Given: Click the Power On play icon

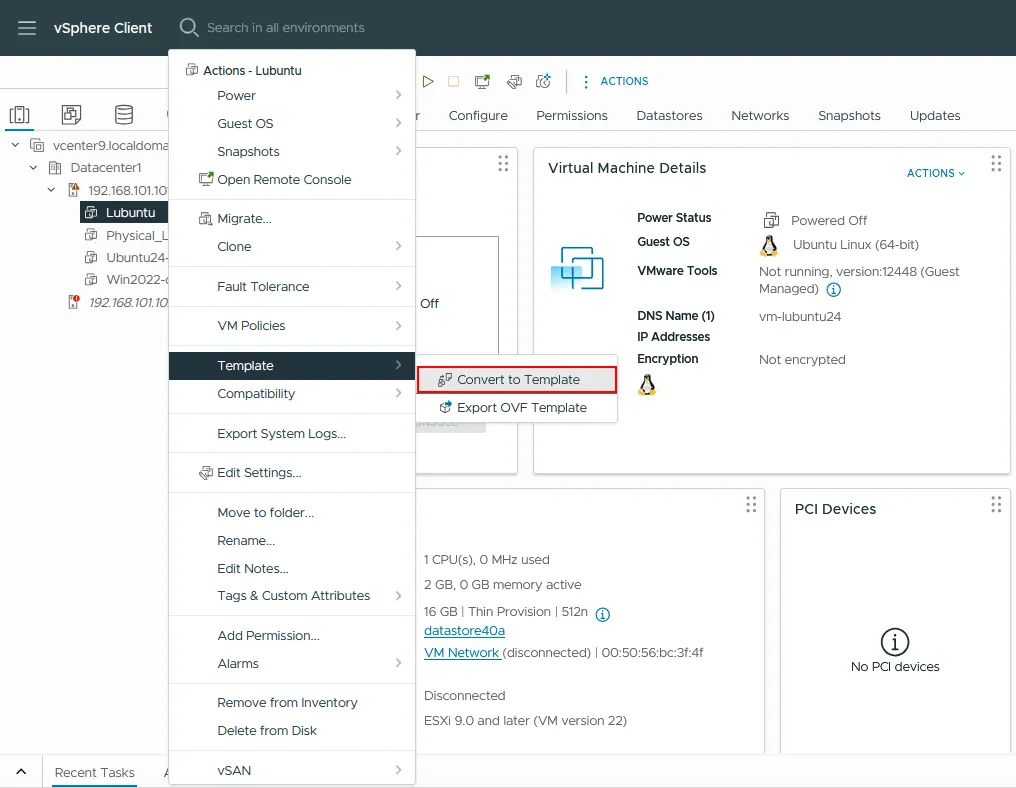Looking at the screenshot, I should 428,81.
